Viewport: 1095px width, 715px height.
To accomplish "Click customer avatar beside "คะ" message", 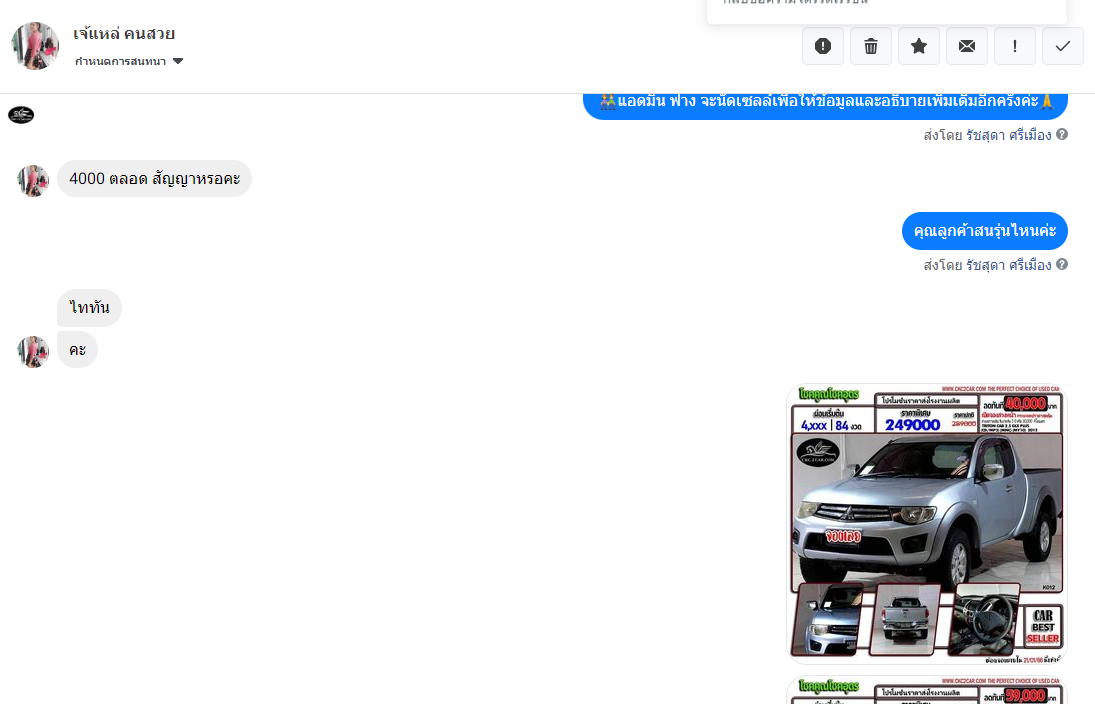I will [33, 351].
